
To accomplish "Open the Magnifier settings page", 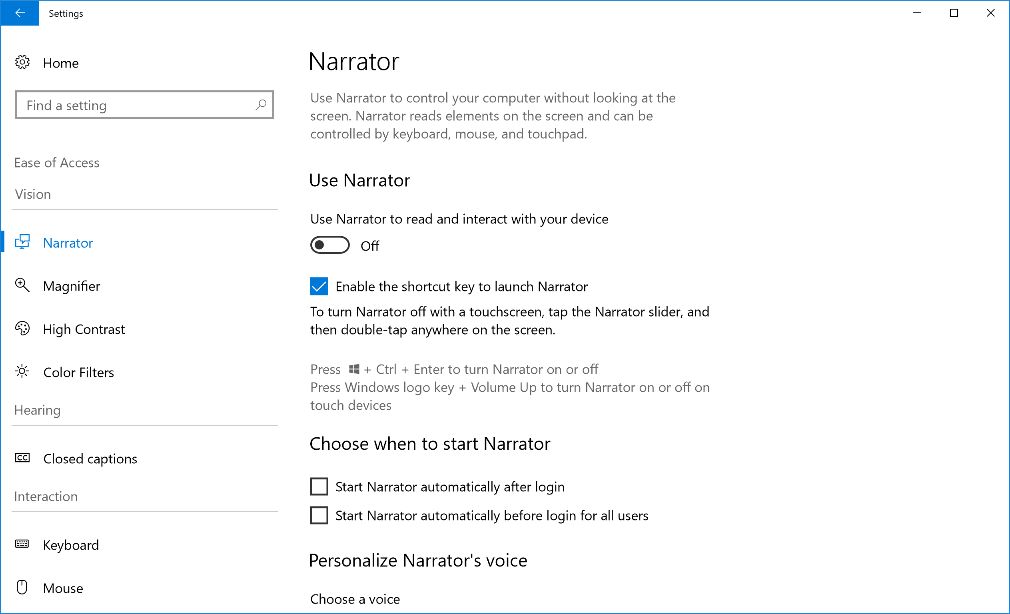I will point(72,286).
